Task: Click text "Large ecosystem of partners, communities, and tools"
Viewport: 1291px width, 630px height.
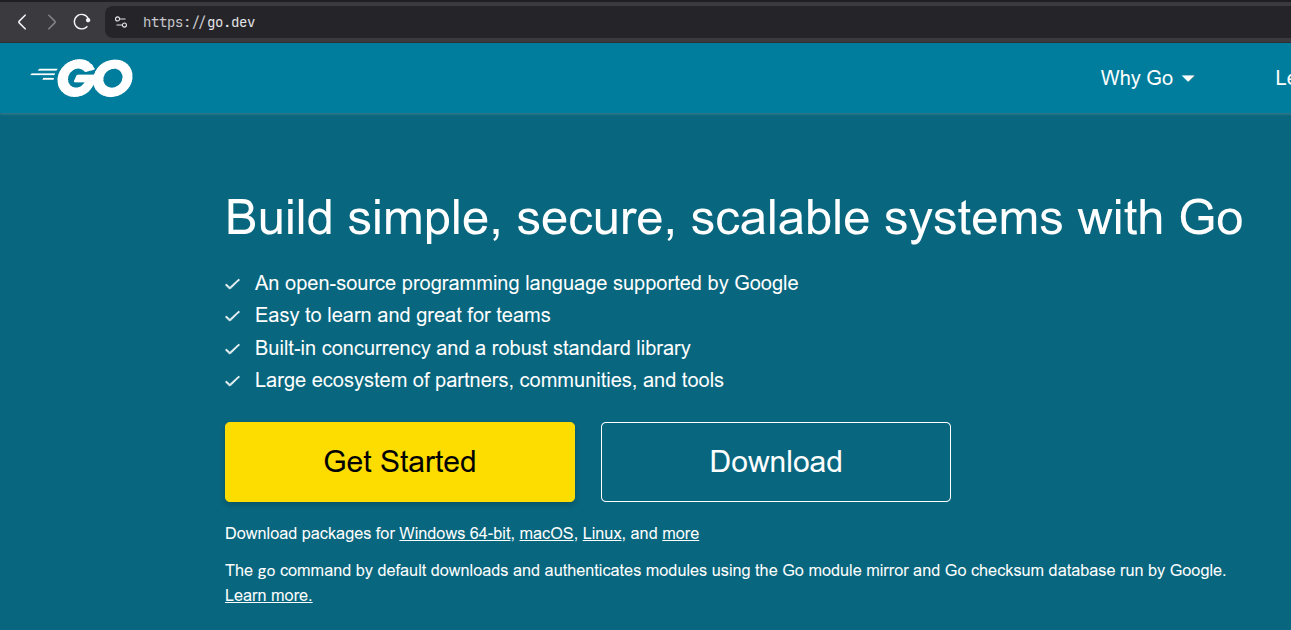Action: point(489,380)
